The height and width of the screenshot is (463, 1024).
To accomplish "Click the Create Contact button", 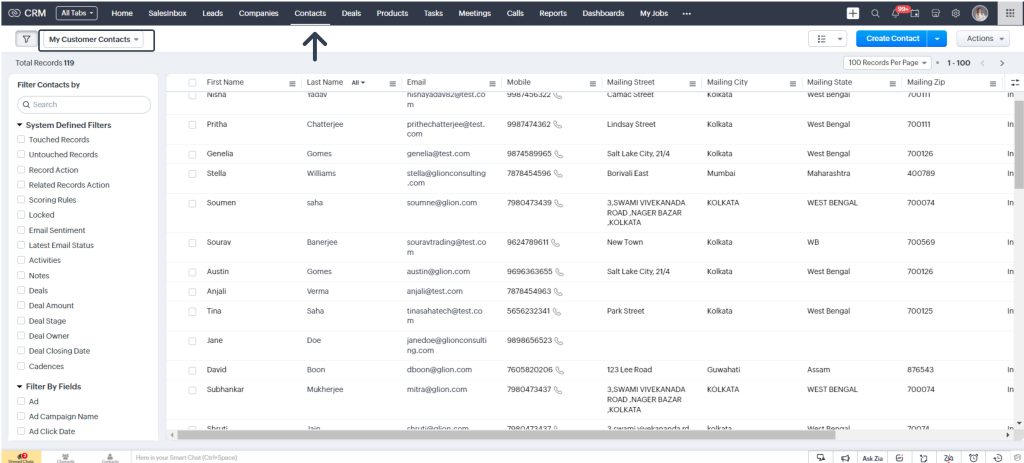I will click(892, 39).
